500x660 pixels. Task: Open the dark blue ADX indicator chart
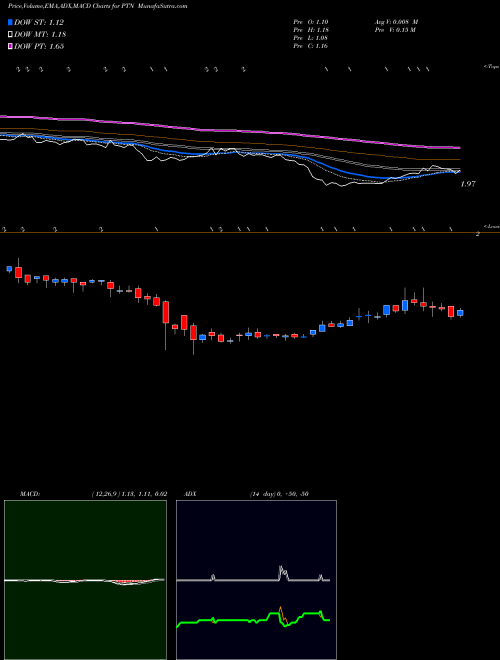(256, 580)
